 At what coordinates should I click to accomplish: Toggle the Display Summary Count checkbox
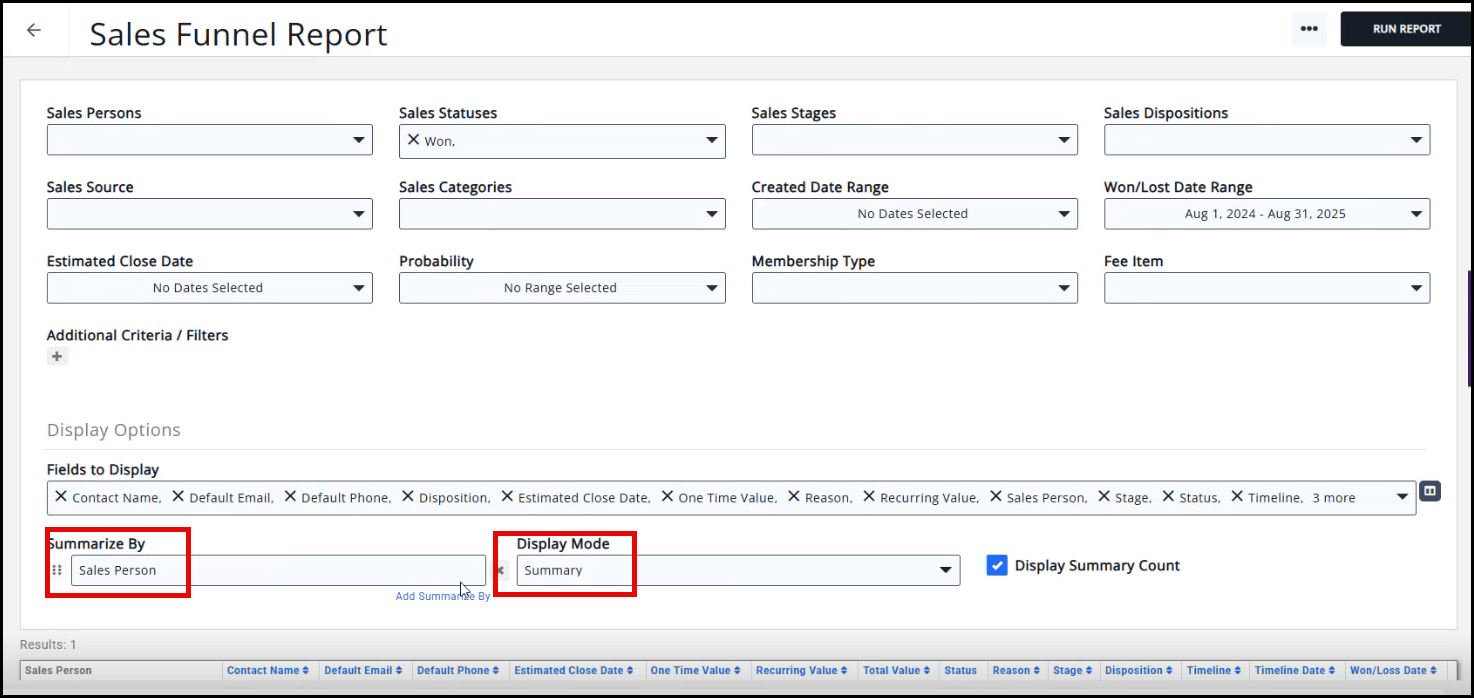(996, 565)
